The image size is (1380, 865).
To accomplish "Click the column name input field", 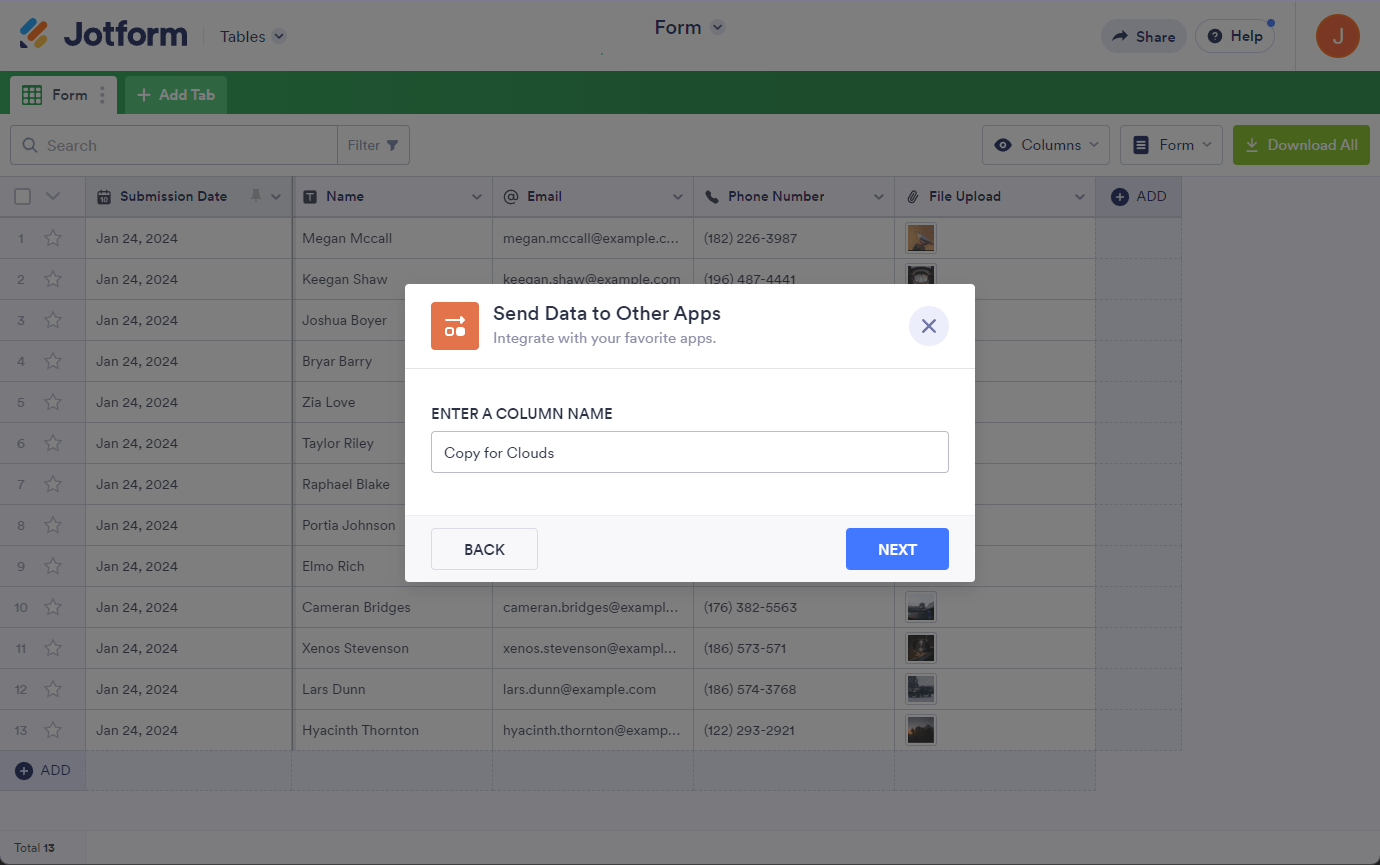I will click(x=689, y=452).
